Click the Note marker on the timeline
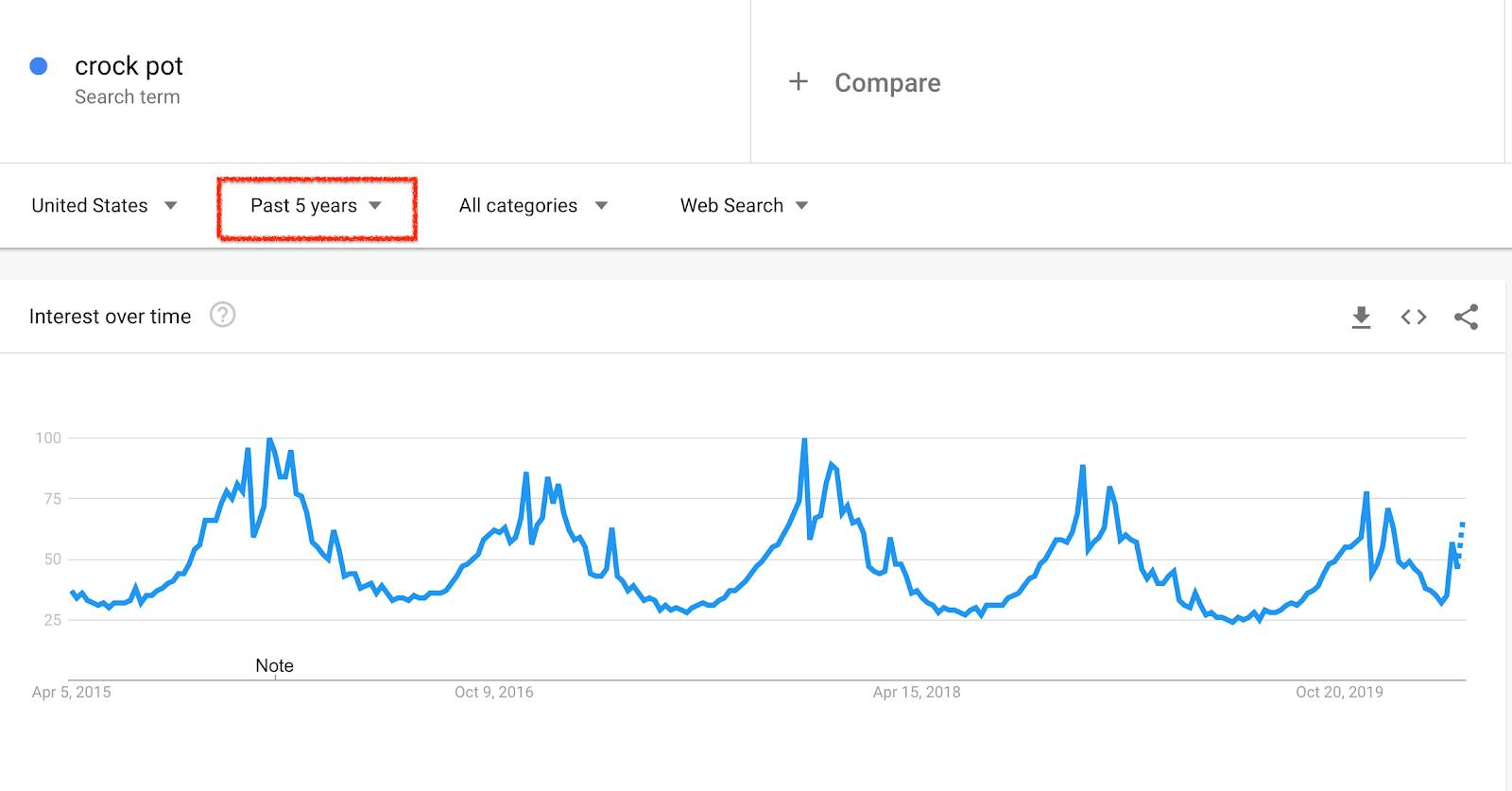1512x791 pixels. pos(274,665)
